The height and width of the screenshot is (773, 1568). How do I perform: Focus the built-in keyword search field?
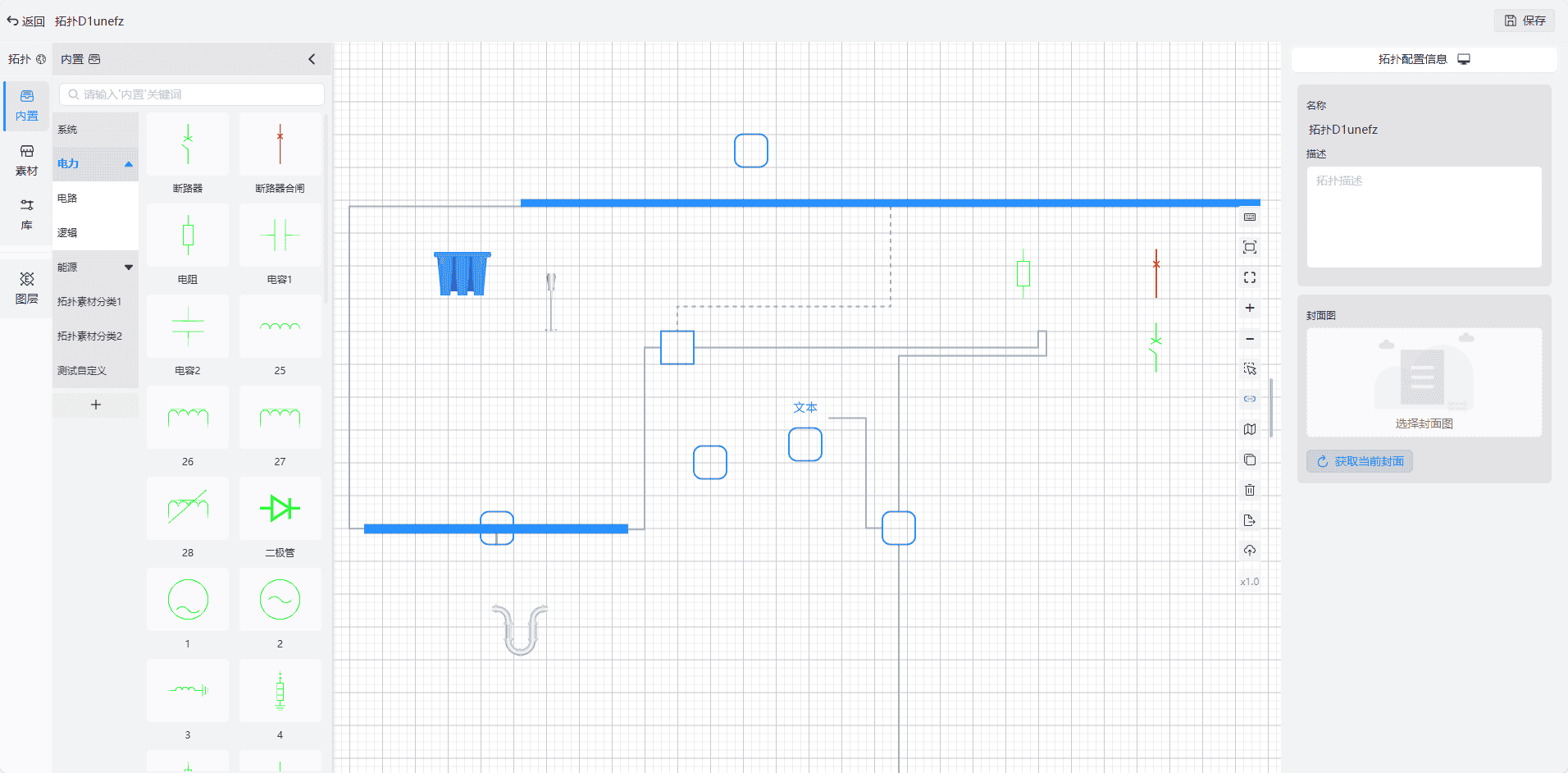tap(197, 94)
